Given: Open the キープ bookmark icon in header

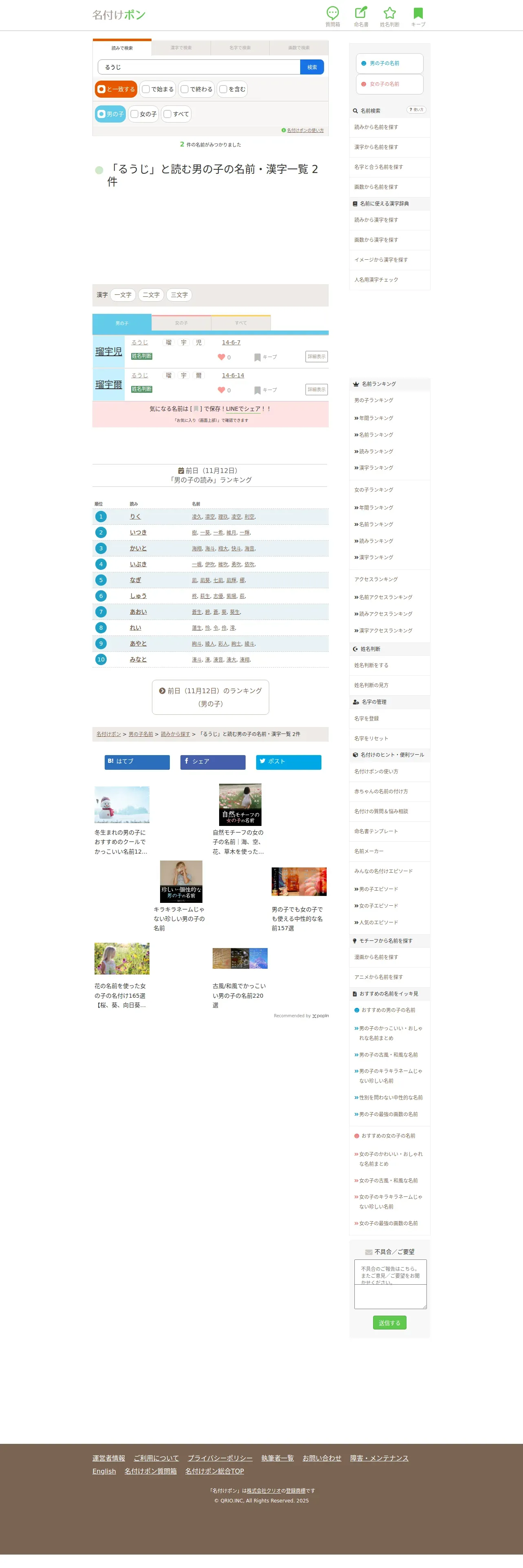Looking at the screenshot, I should (x=418, y=13).
